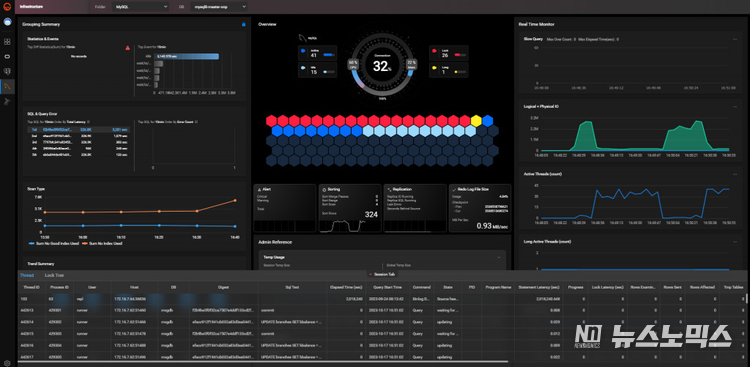Click the Trend Summary heading

click(41, 264)
